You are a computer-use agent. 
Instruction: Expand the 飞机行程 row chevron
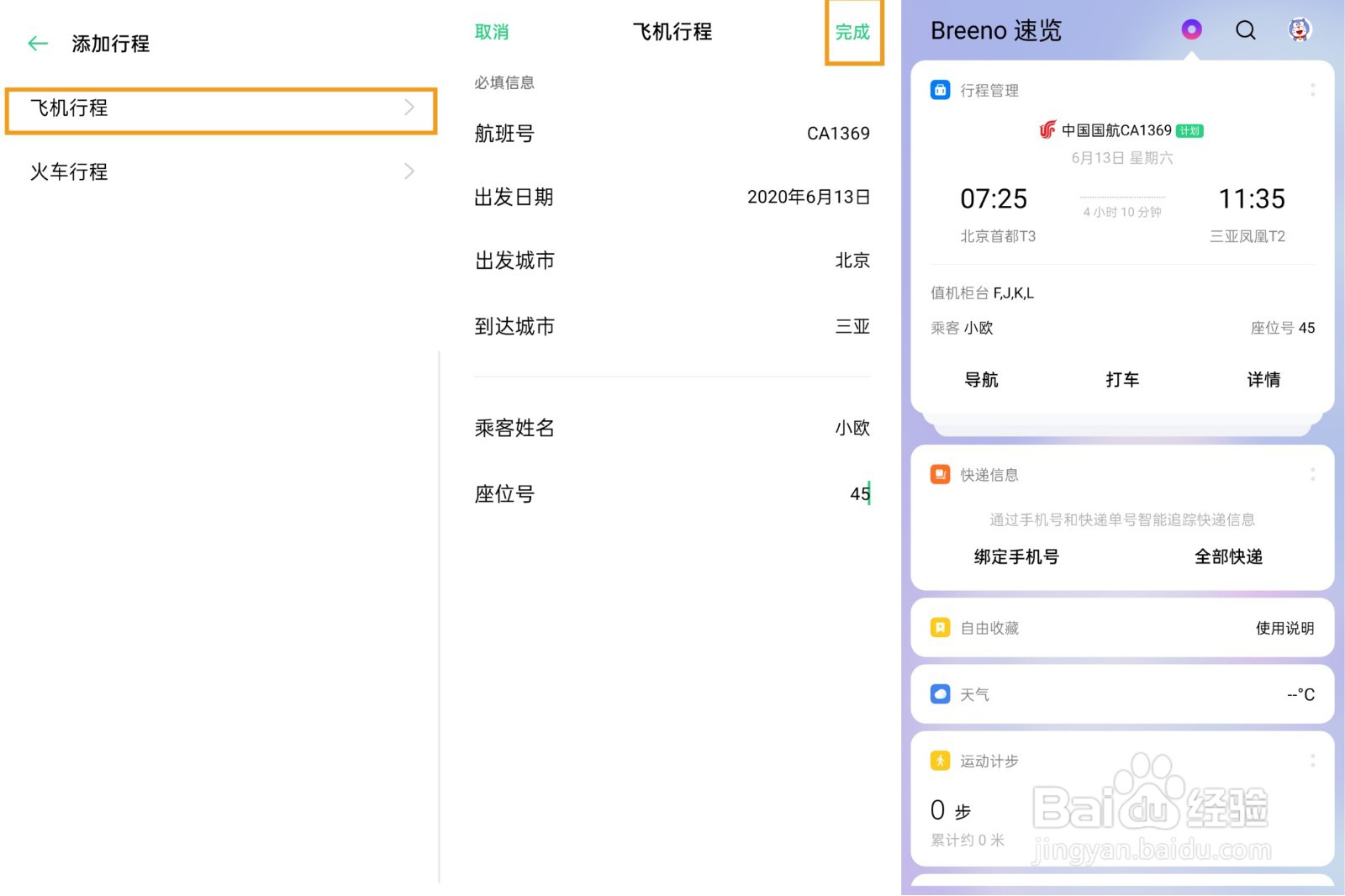pos(409,108)
